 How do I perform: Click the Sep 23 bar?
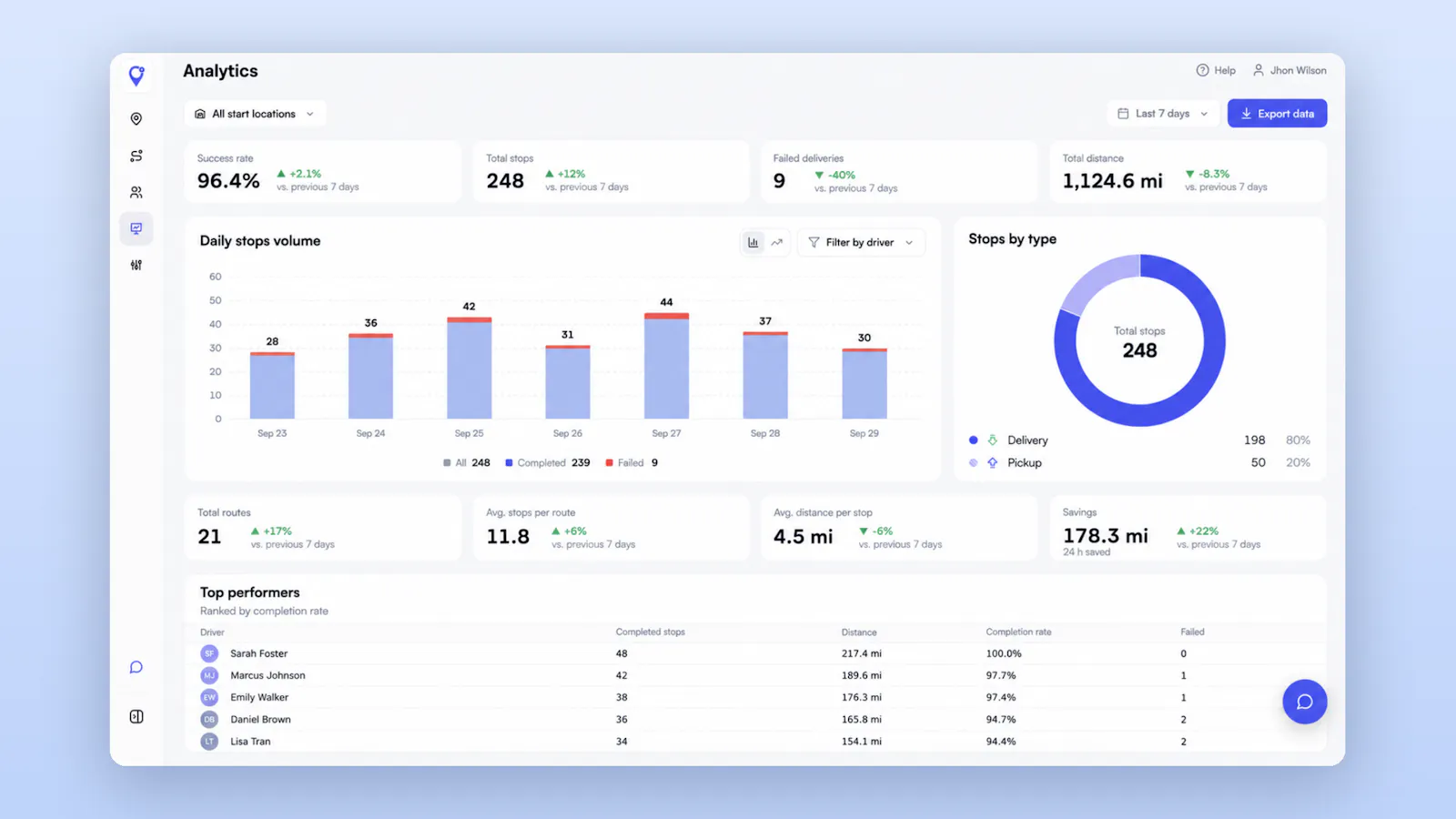pos(272,385)
